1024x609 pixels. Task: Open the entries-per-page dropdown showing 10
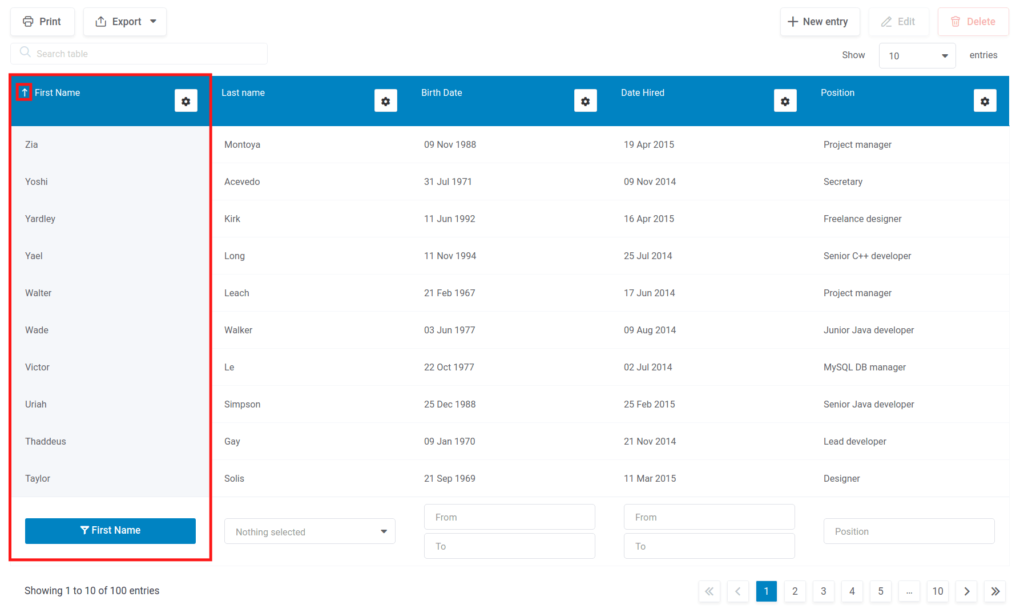917,56
